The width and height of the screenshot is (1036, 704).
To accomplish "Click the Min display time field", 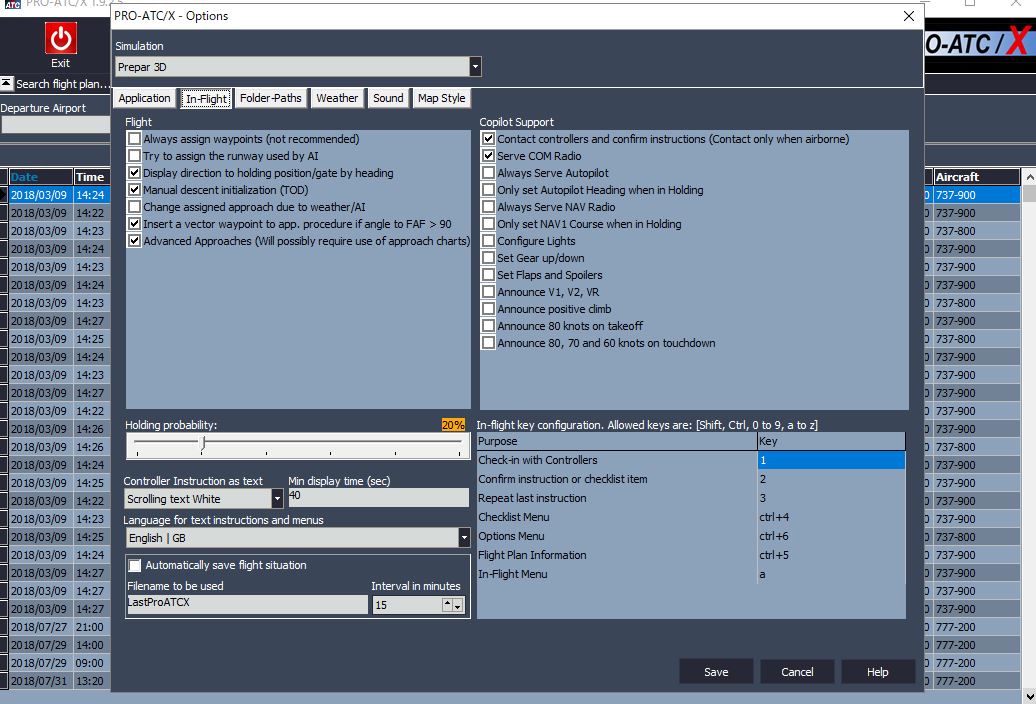I will (x=378, y=497).
